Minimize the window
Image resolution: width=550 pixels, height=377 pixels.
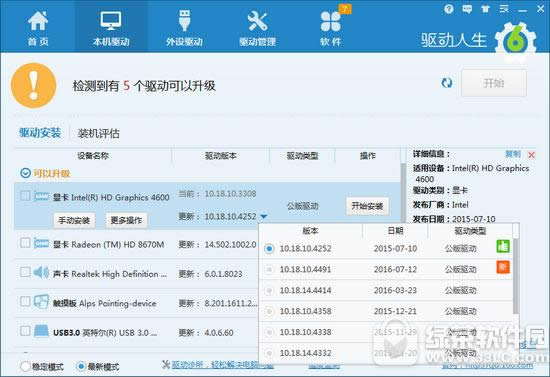(522, 11)
